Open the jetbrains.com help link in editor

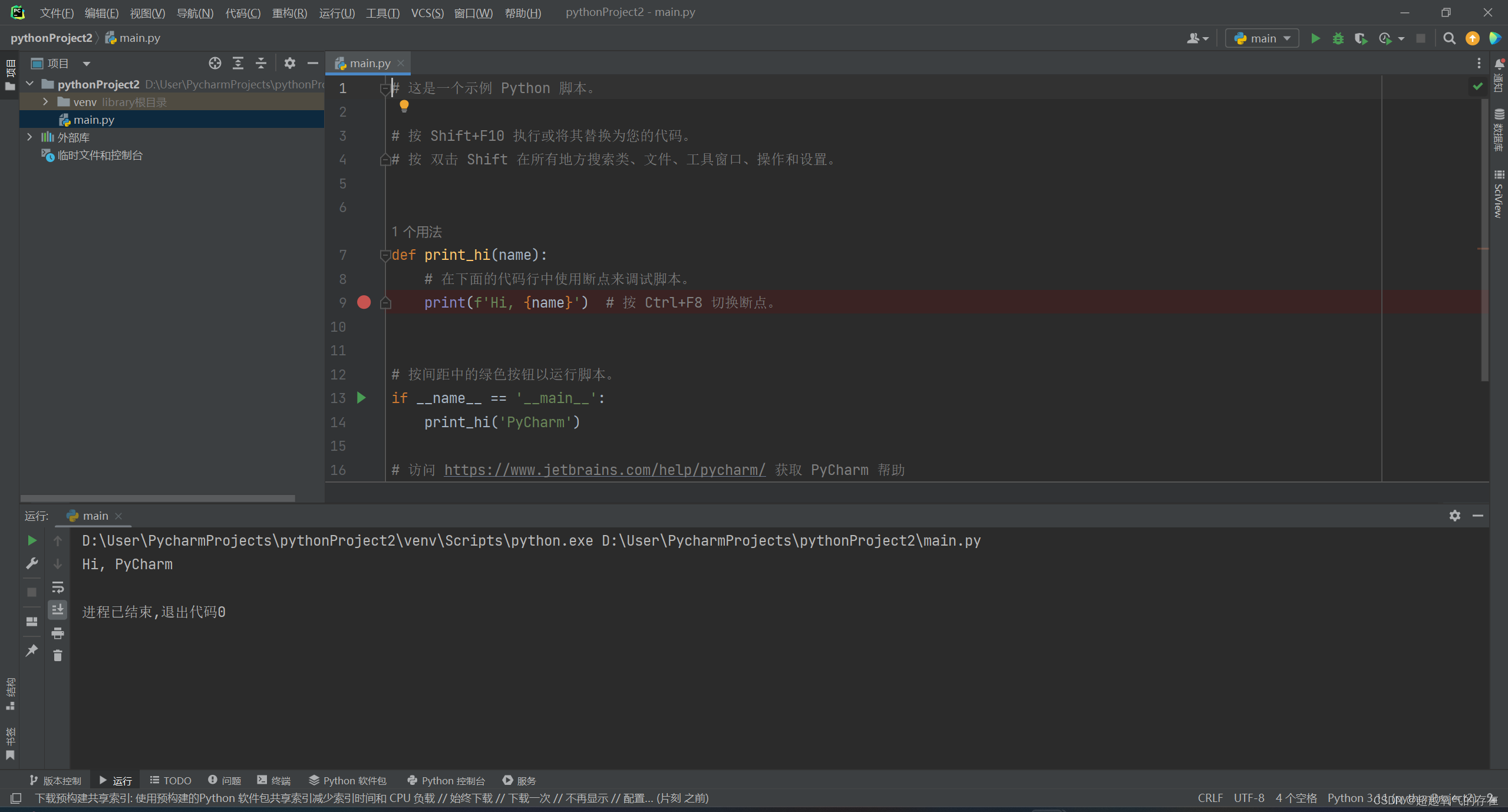pos(605,470)
